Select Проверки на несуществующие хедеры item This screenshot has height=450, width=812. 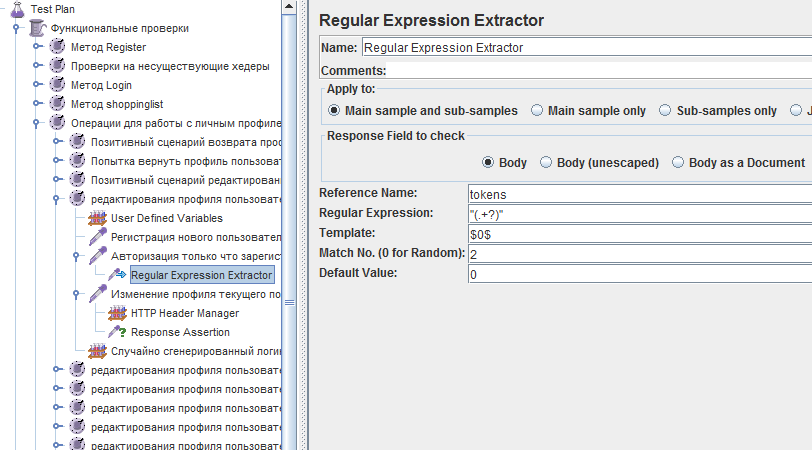coord(170,66)
